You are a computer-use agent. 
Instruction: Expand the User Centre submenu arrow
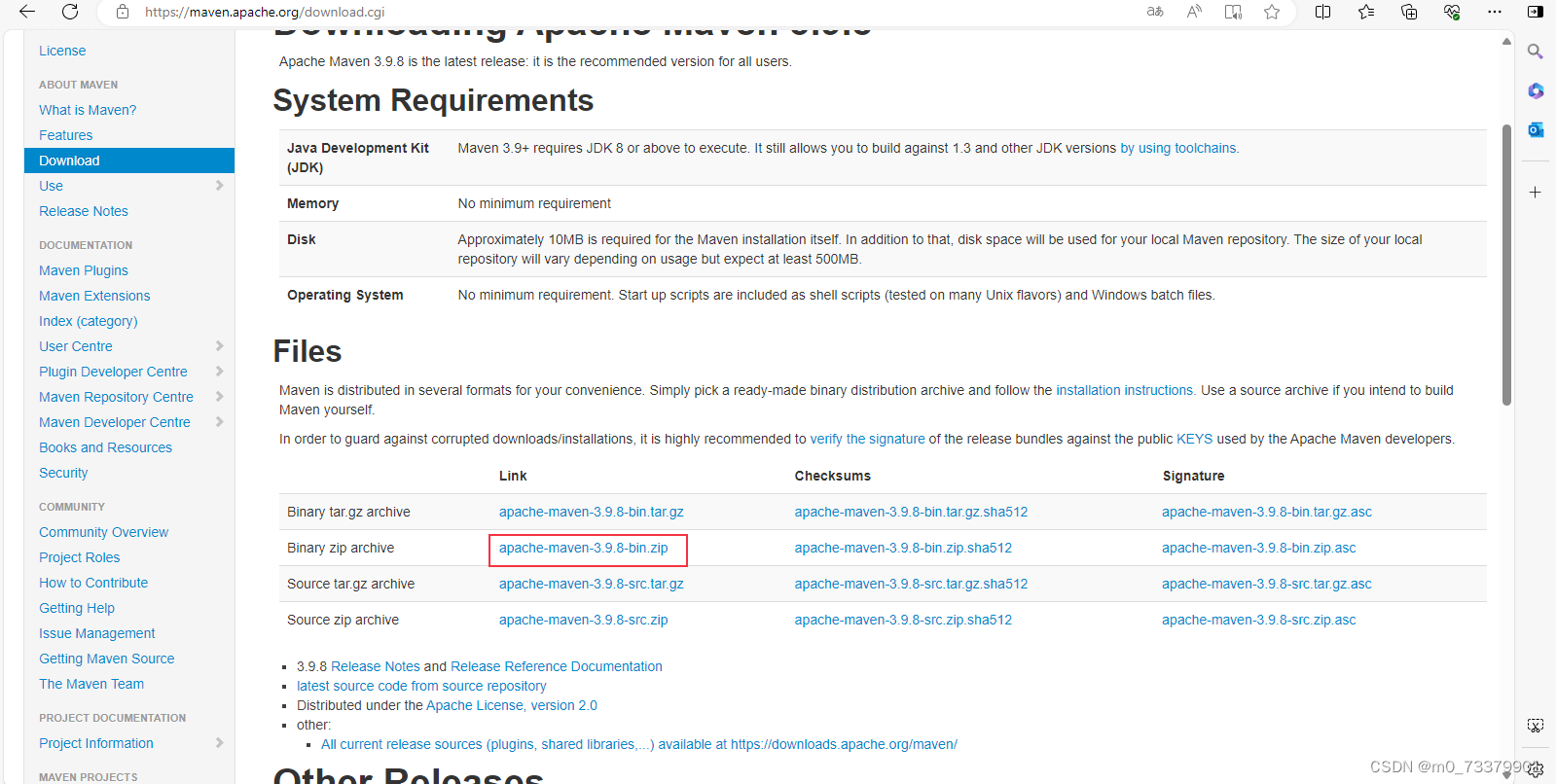(219, 345)
